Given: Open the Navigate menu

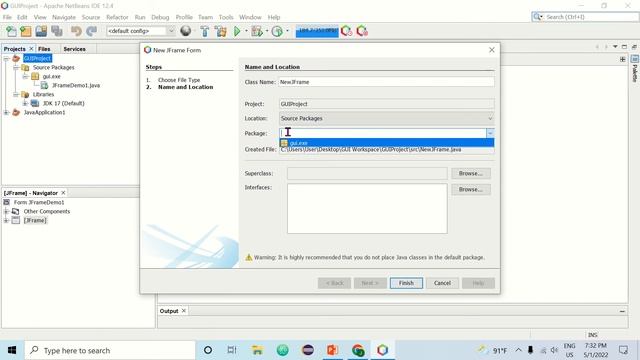Looking at the screenshot, I should pyautogui.click(x=64, y=17).
